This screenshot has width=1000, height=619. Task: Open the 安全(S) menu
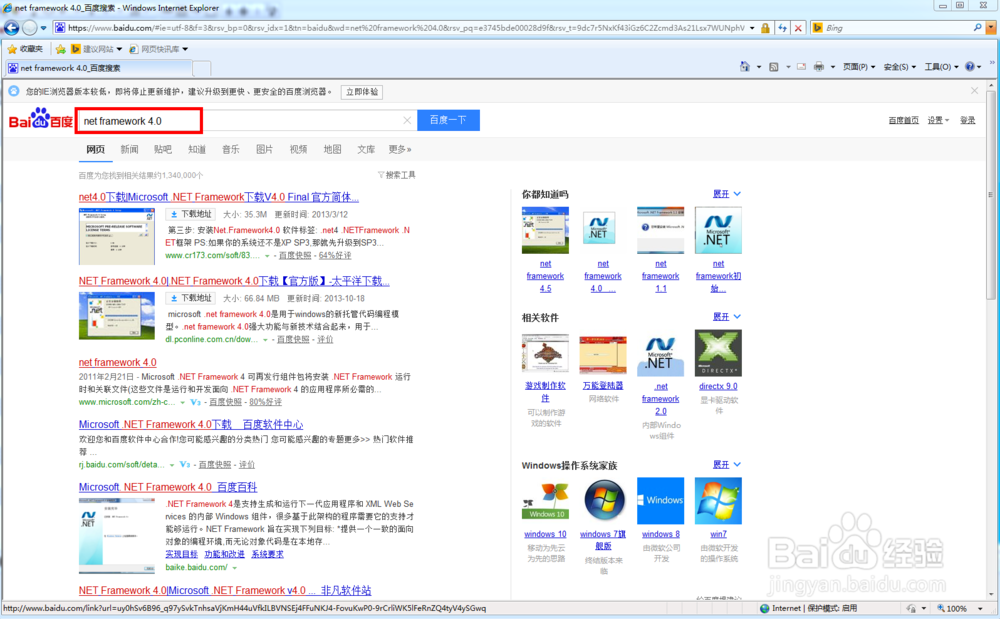(899, 67)
